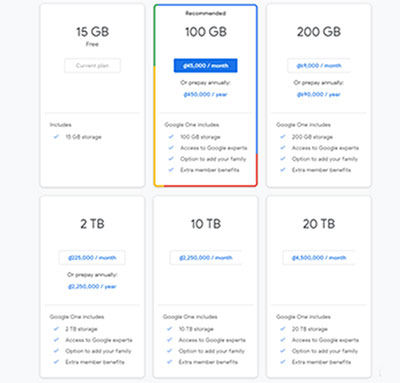Screen dimensions: 400x383
Task: Click 'Option to add your family' in 2 TB card
Action: [x=98, y=351]
